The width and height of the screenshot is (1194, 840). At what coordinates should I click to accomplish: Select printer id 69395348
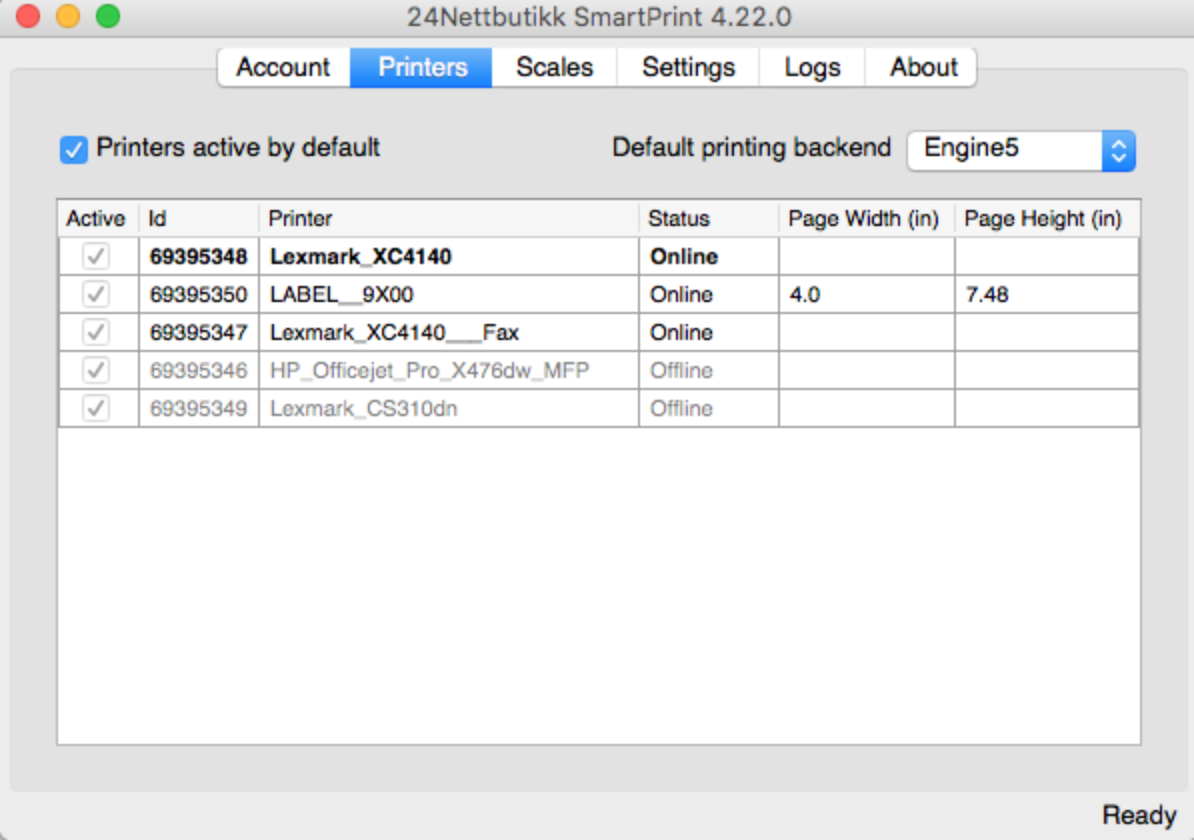[x=199, y=257]
